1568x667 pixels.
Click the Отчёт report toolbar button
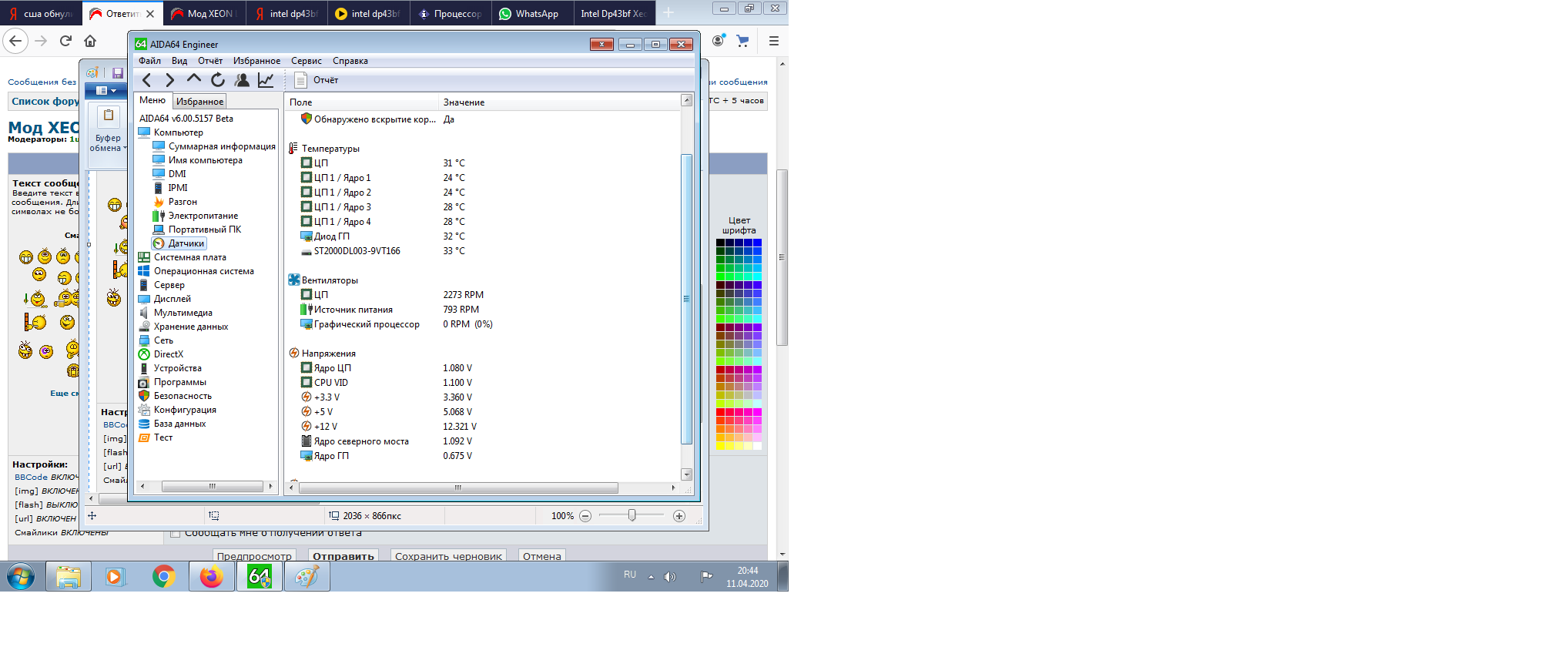[x=317, y=80]
